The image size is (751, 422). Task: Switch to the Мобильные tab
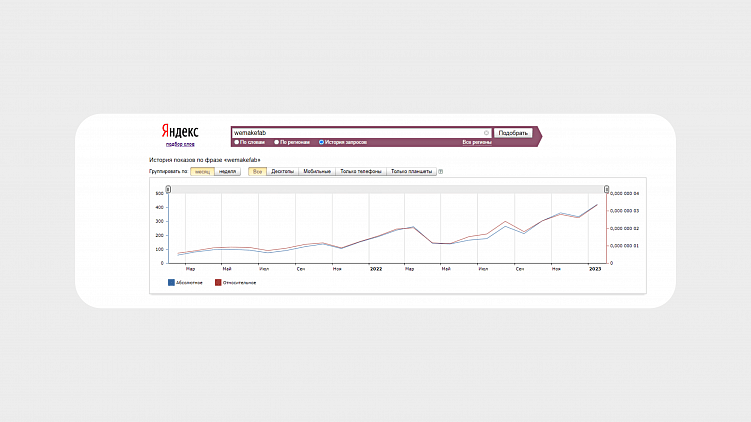[x=317, y=171]
